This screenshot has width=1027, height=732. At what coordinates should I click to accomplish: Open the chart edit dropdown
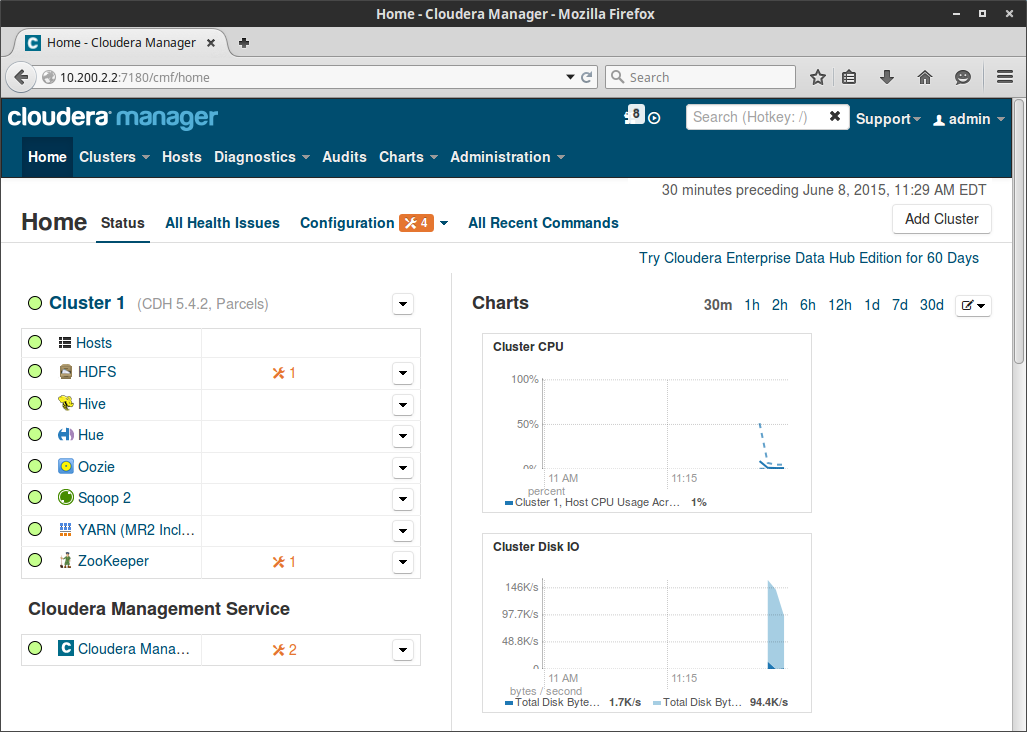pyautogui.click(x=973, y=305)
